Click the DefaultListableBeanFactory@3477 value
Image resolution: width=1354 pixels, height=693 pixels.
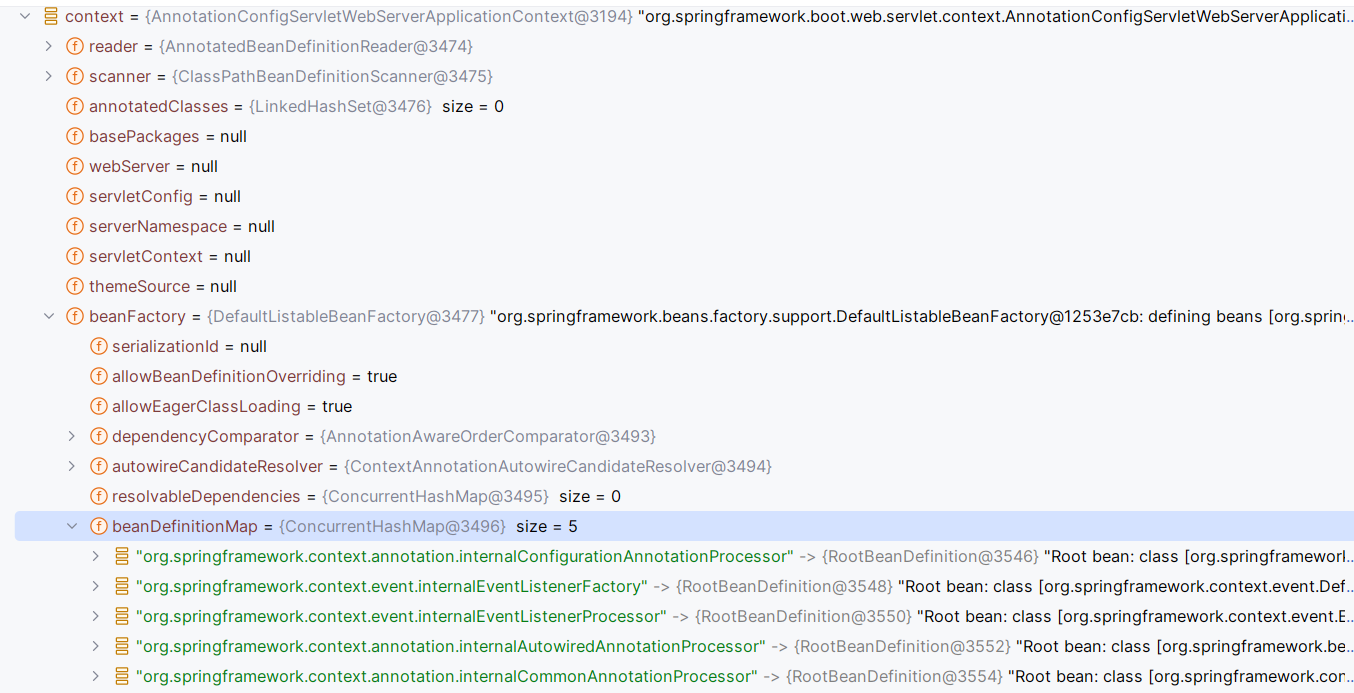[x=346, y=316]
